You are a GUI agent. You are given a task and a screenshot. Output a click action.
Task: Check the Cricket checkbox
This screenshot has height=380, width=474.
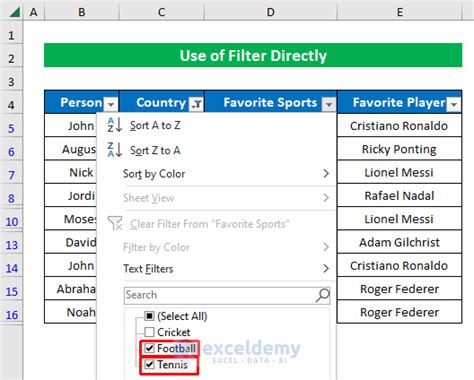pyautogui.click(x=149, y=332)
